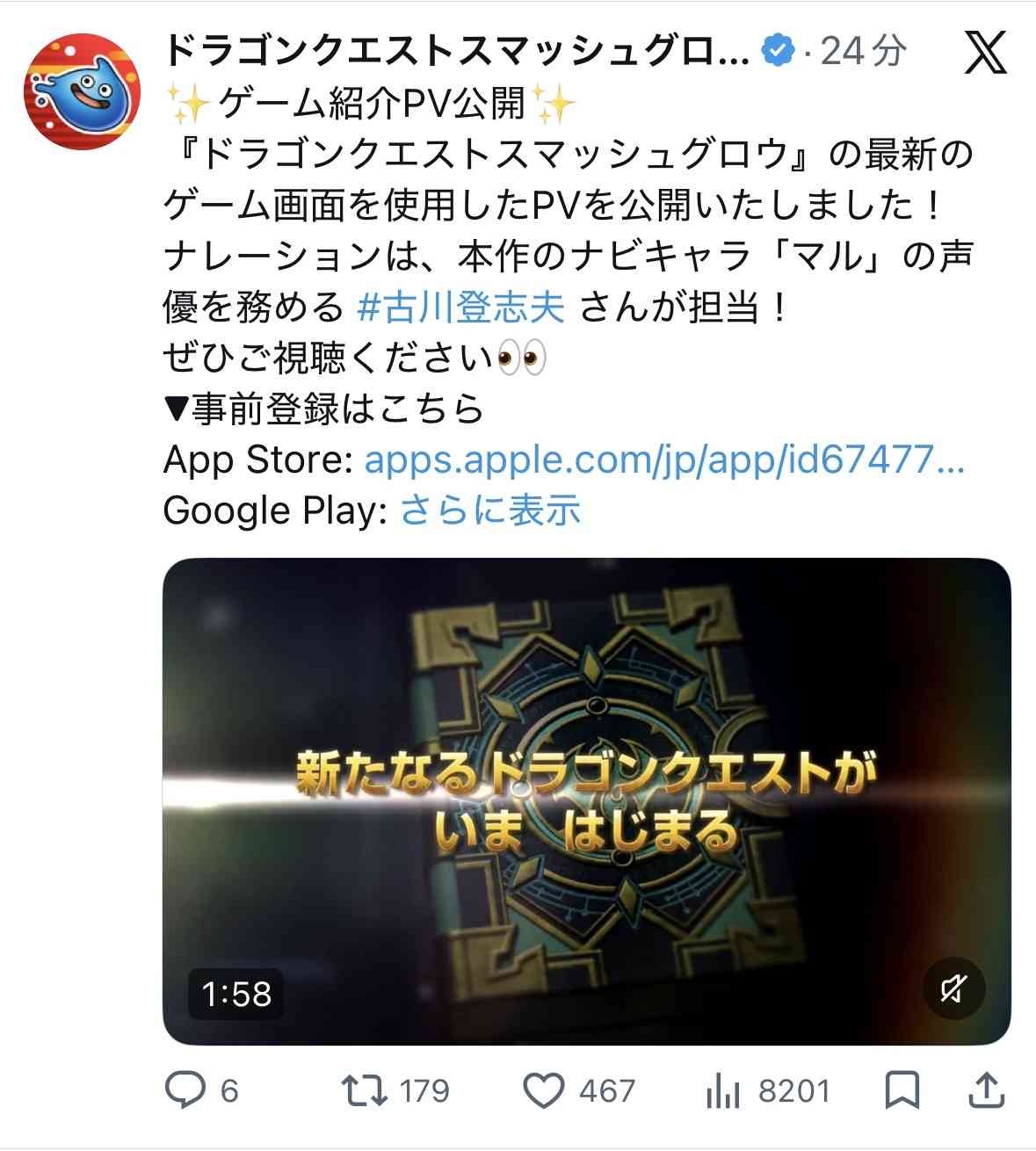View analytics via the bar chart icon
The image size is (1036, 1151).
724,1091
